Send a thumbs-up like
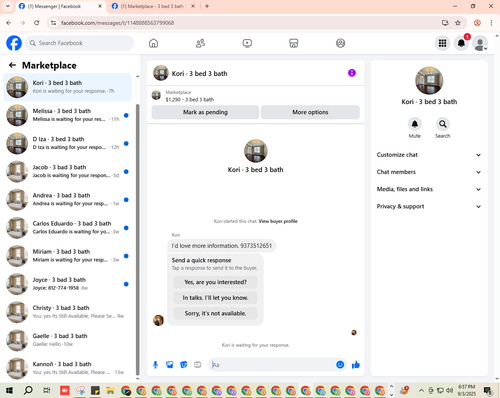This screenshot has width=500, height=398. [356, 365]
